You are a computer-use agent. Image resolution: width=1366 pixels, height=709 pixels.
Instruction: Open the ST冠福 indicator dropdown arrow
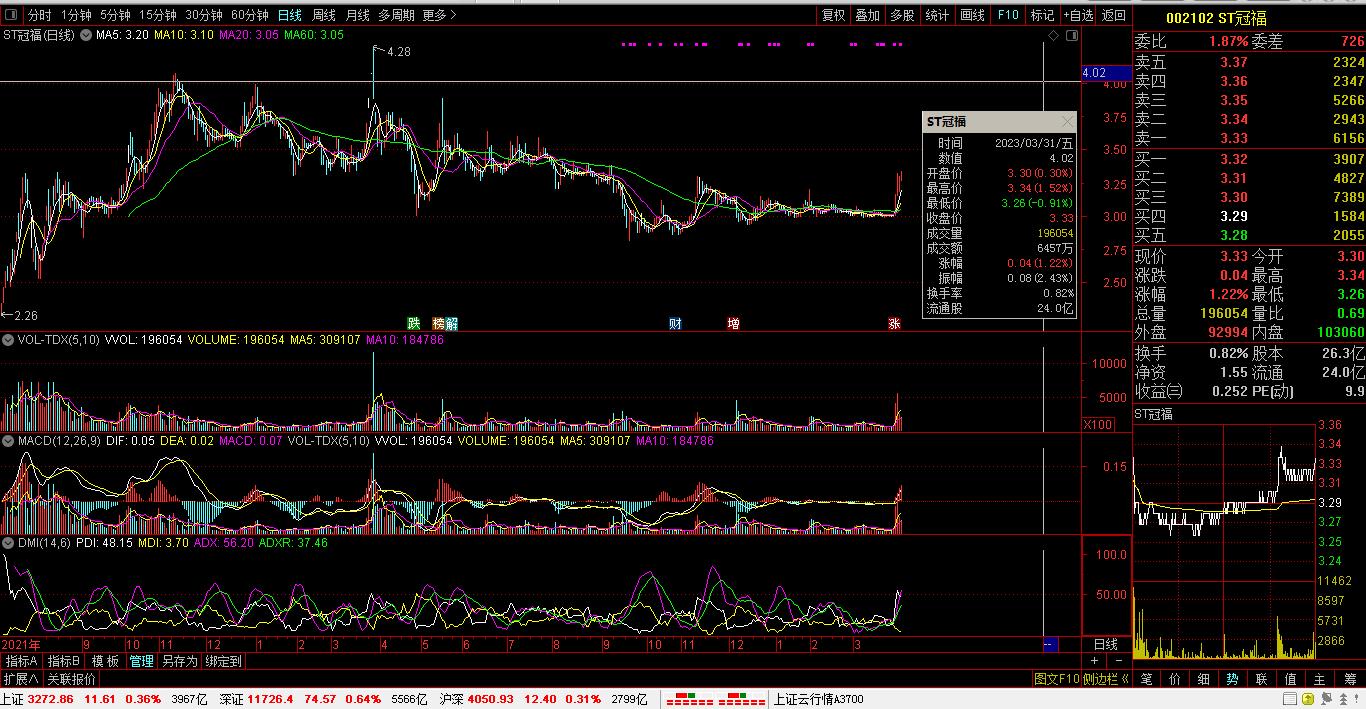pos(87,35)
